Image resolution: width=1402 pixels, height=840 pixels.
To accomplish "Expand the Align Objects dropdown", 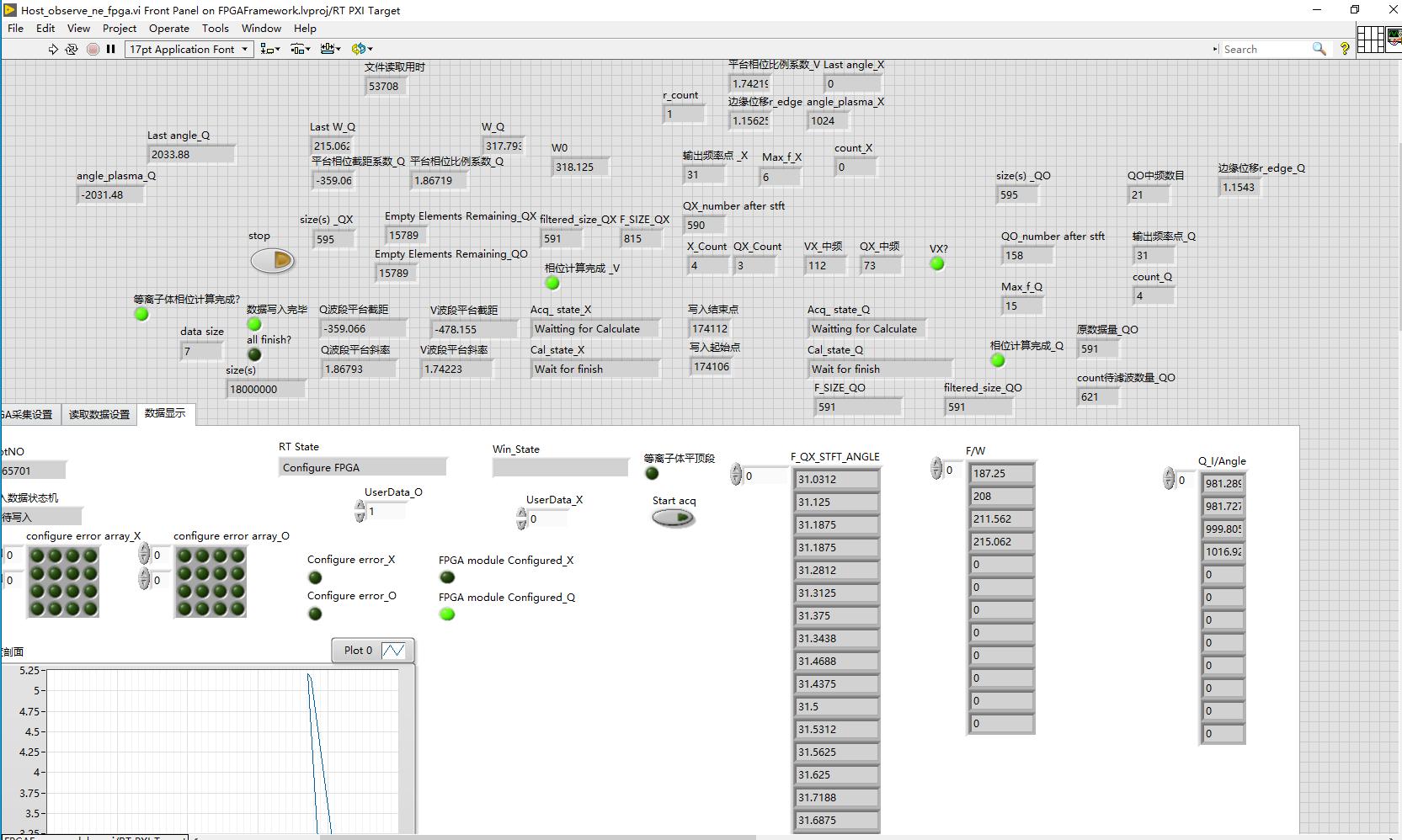I will click(270, 50).
